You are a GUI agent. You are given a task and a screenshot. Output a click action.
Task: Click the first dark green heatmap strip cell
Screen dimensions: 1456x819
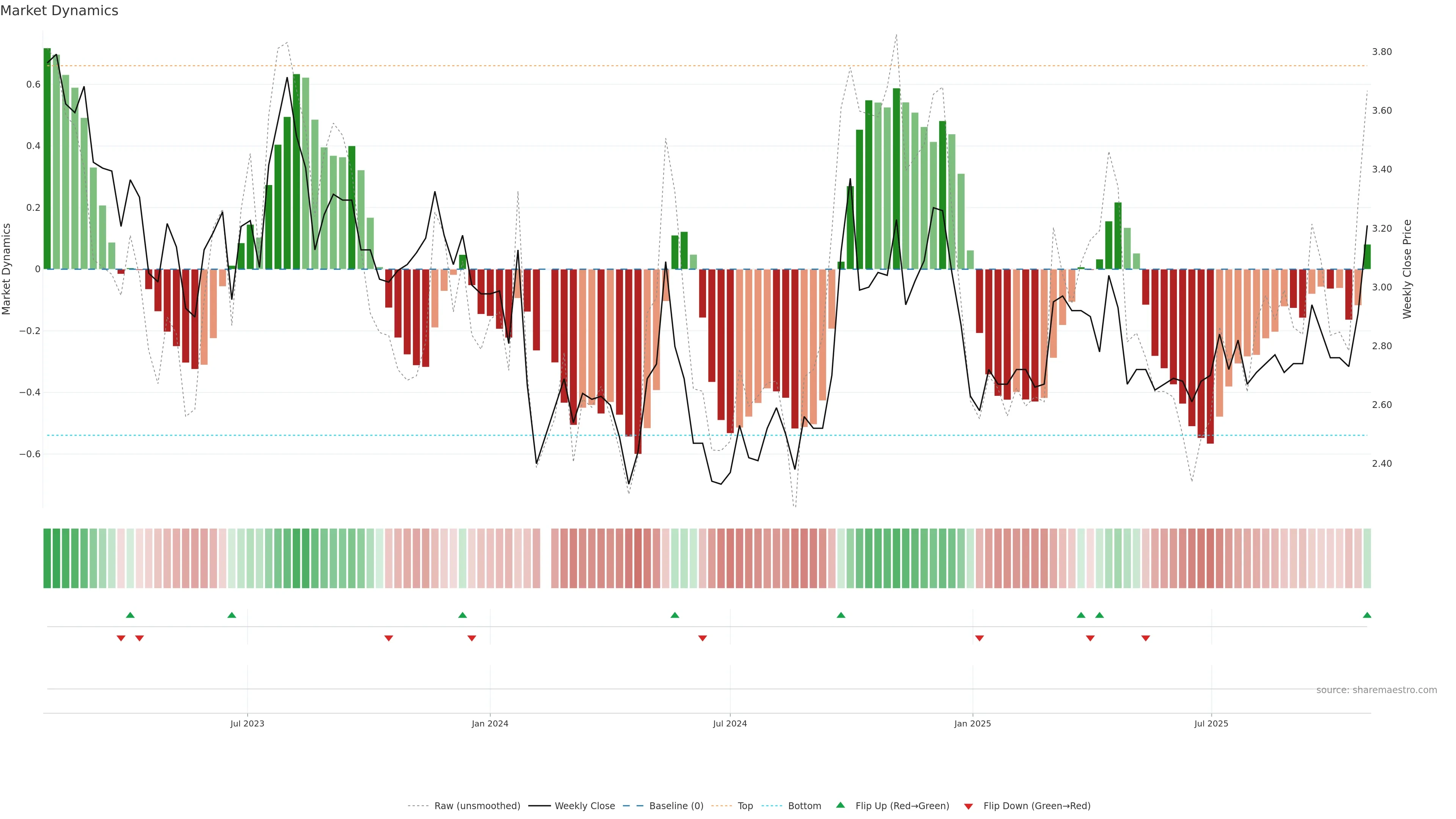47,558
